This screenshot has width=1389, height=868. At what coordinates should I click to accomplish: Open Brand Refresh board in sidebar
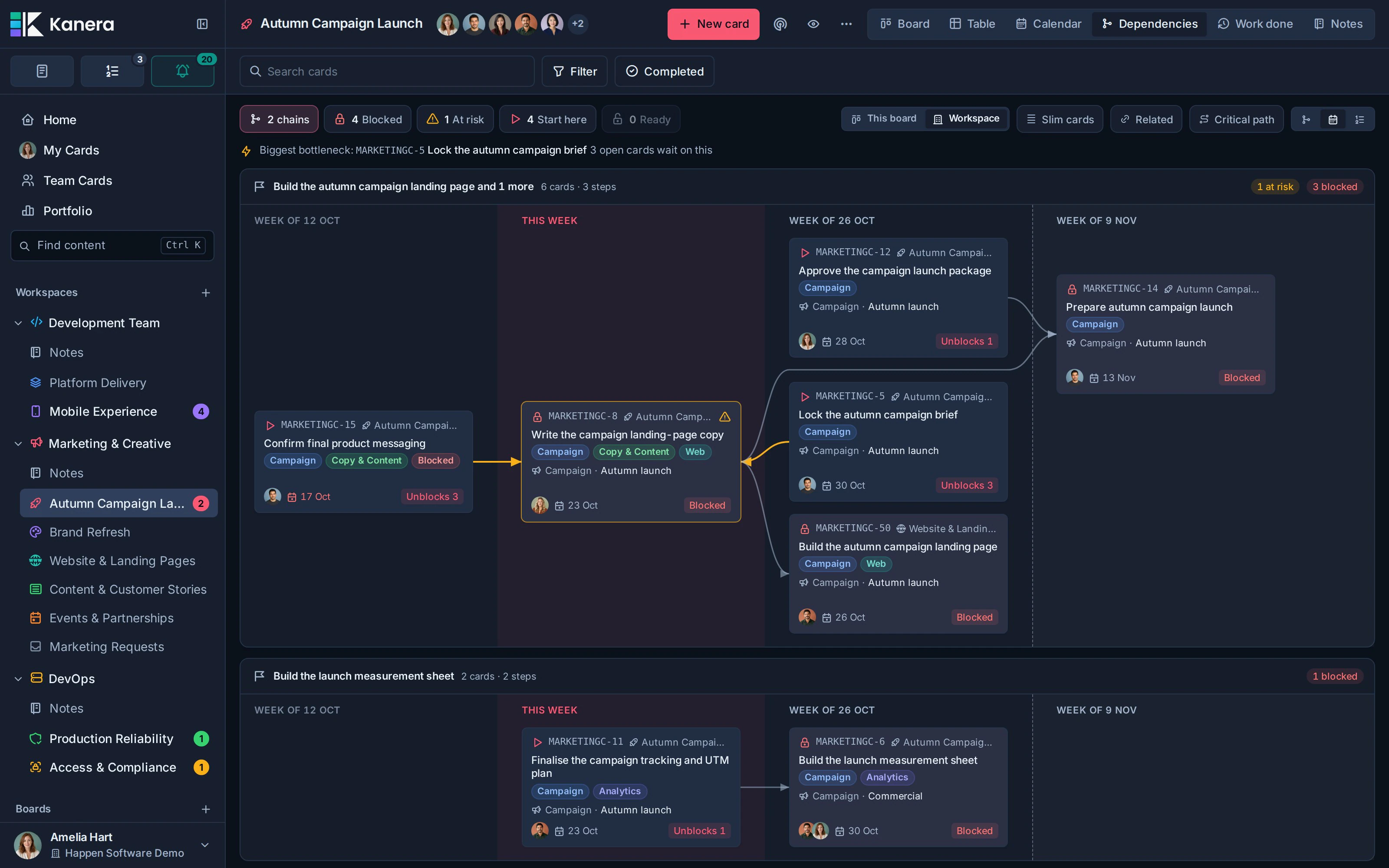click(x=119, y=532)
